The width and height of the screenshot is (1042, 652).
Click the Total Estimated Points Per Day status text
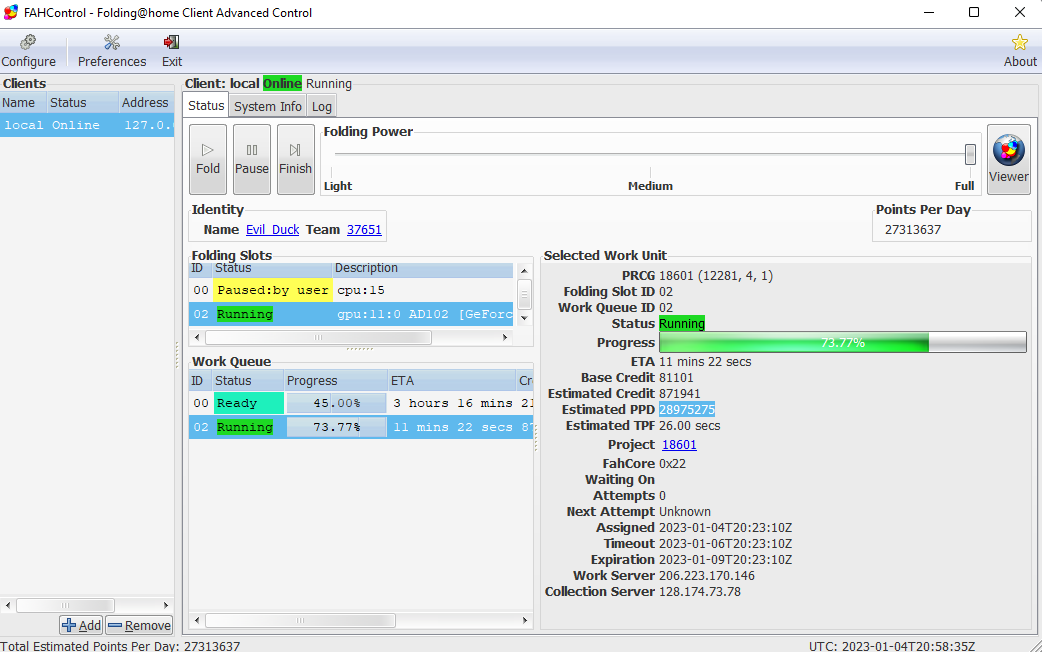(x=120, y=646)
